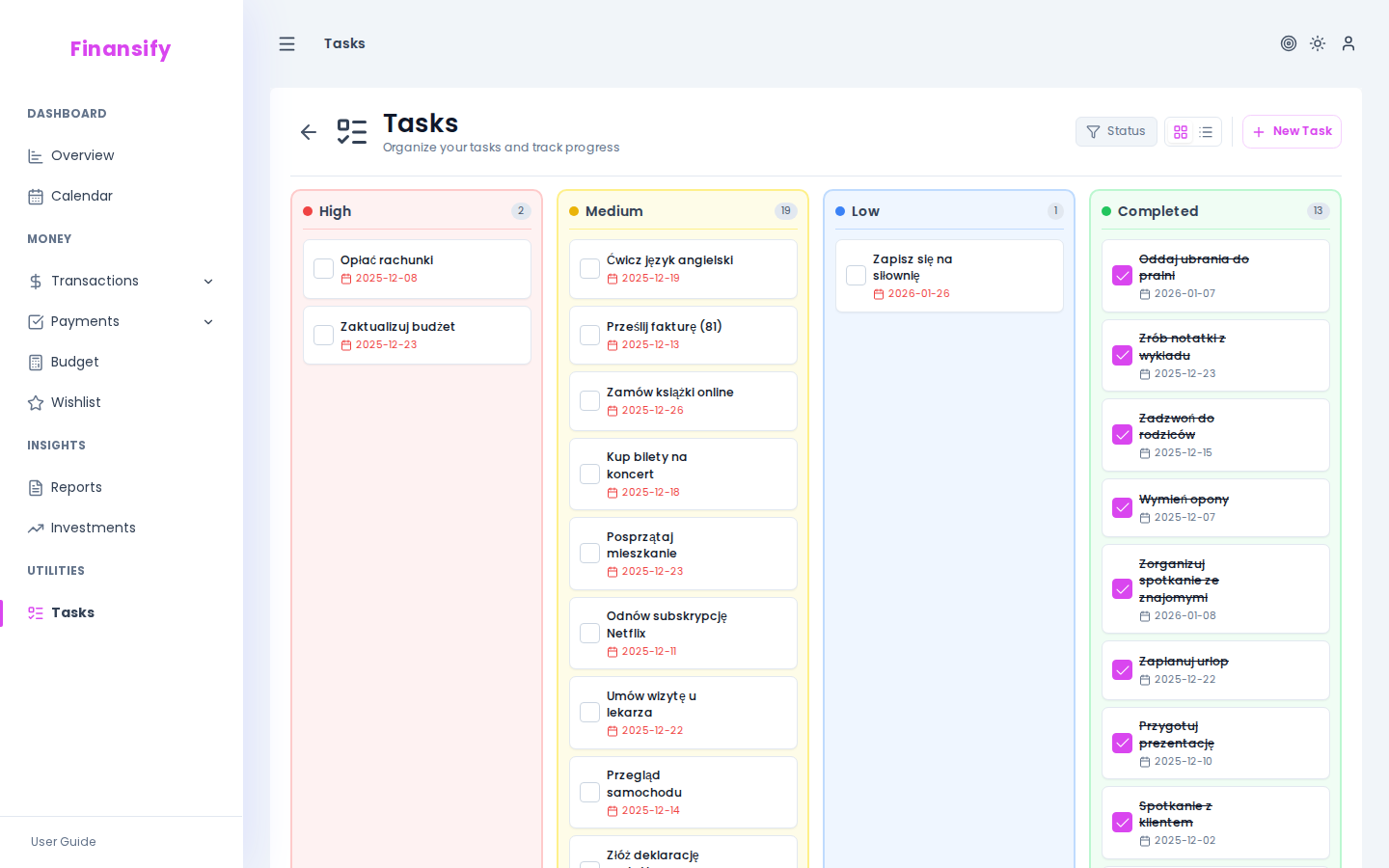Click the Transactions dollar icon

point(34,281)
